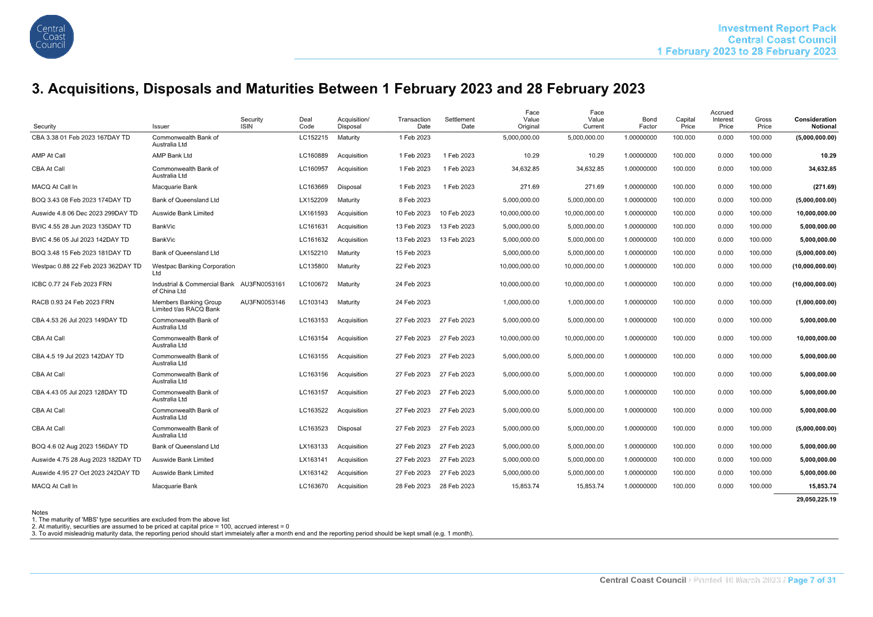Click the '1 February 2023 to 28 February 2023' header line
Viewport: 873px width, 617px height.
[x=746, y=51]
